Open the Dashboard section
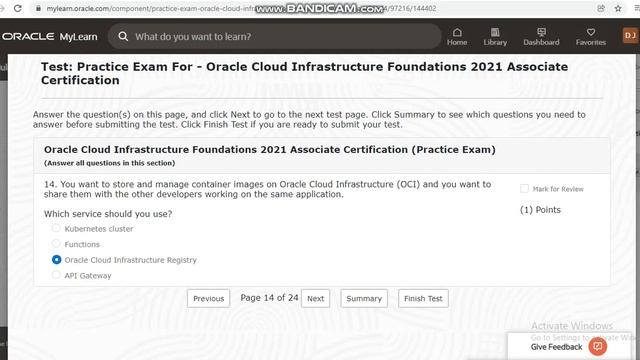640x360 pixels. (541, 36)
